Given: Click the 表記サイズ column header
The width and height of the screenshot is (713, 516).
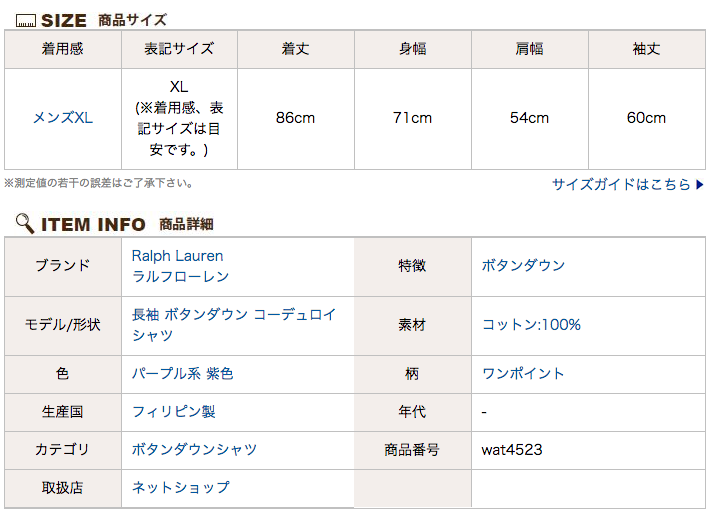Looking at the screenshot, I should [179, 49].
